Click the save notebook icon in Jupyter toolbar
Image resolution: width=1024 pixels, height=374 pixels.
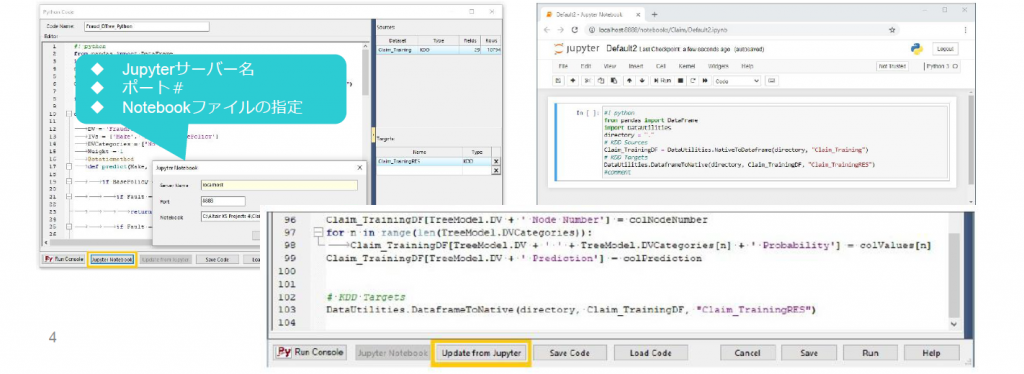click(x=558, y=81)
